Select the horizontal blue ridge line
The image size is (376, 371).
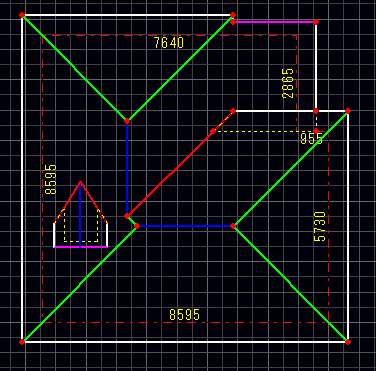point(185,226)
